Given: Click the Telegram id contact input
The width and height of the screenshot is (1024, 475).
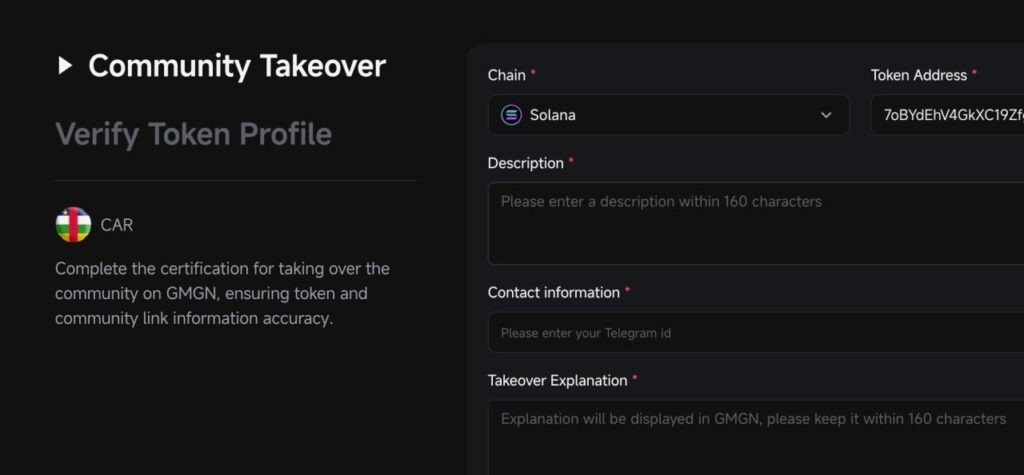Looking at the screenshot, I should pos(755,333).
